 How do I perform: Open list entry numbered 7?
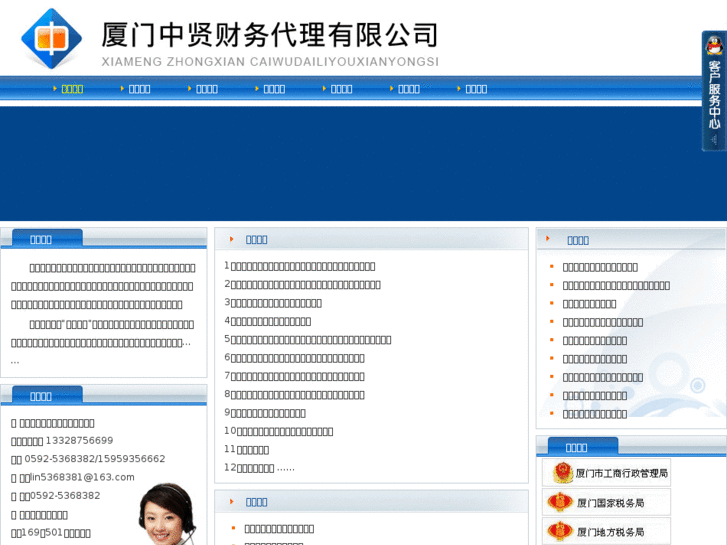click(294, 376)
